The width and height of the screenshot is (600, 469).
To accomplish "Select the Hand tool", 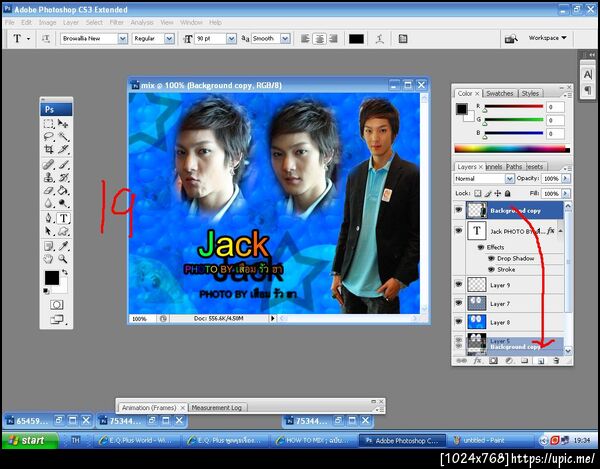I will 49,259.
